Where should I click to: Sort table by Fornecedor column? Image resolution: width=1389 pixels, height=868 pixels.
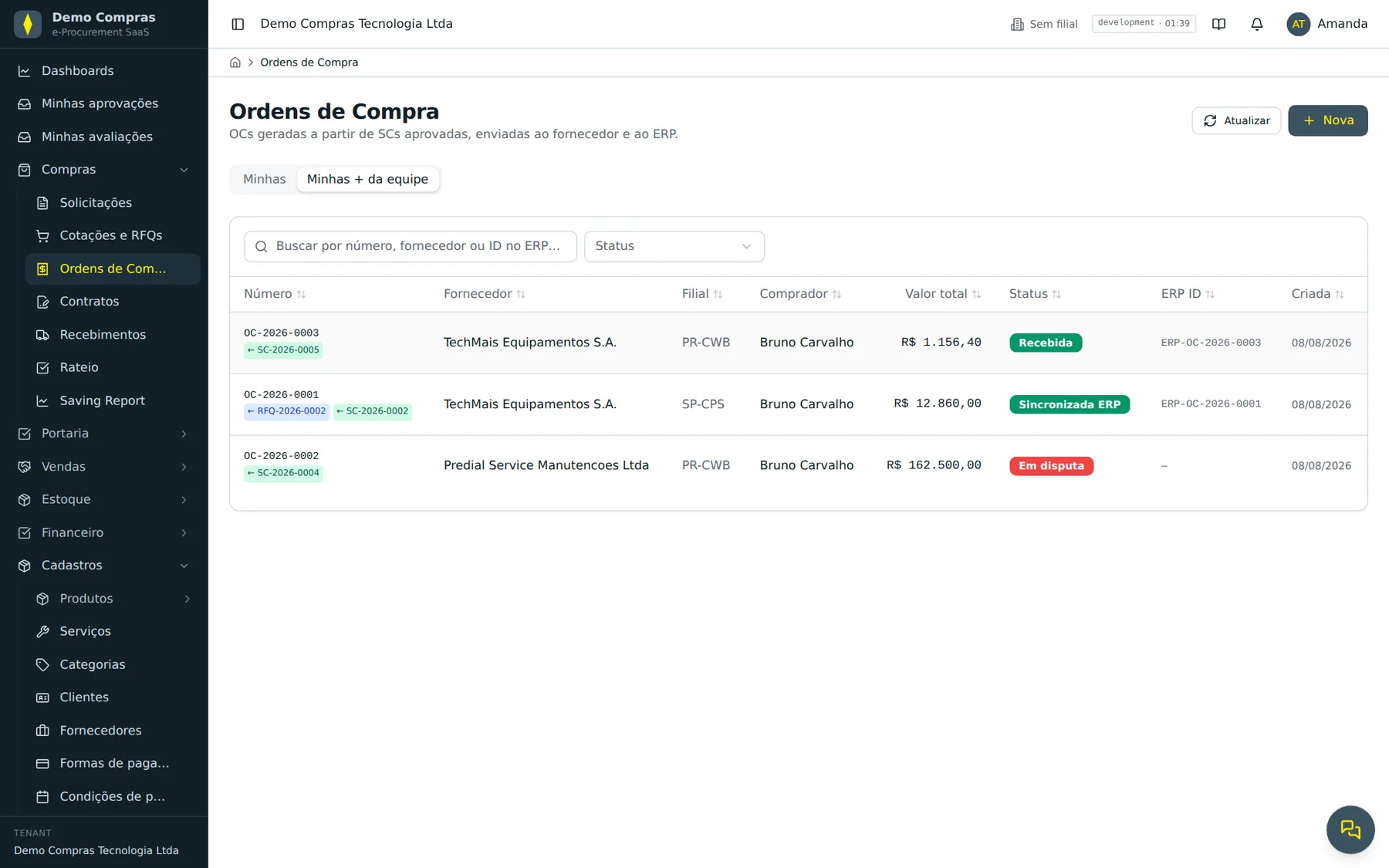485,294
